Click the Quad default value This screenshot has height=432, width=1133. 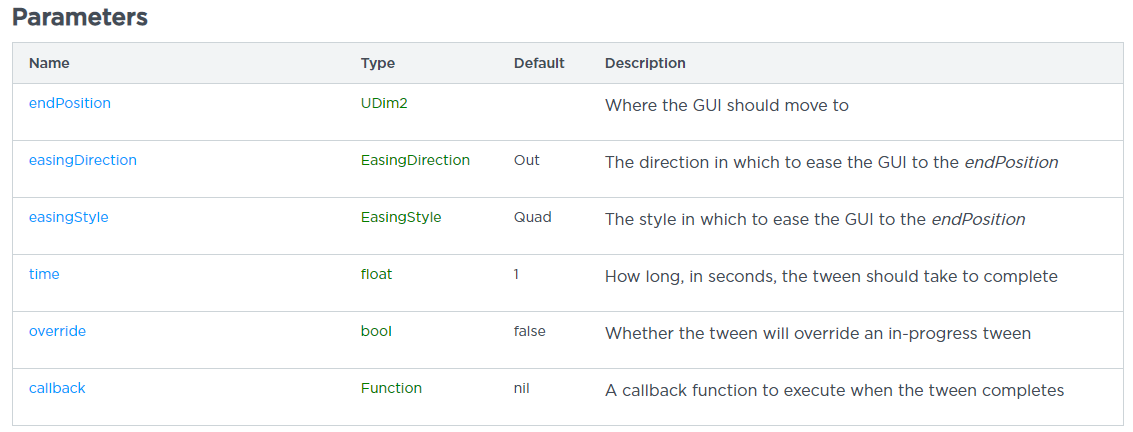point(532,217)
